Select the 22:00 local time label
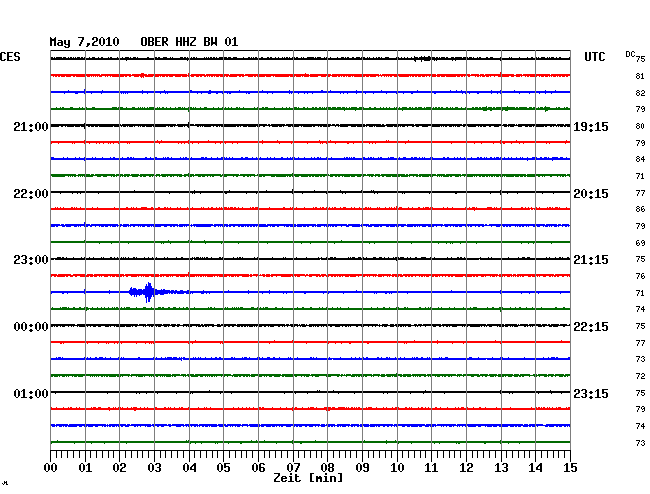 click(31, 194)
